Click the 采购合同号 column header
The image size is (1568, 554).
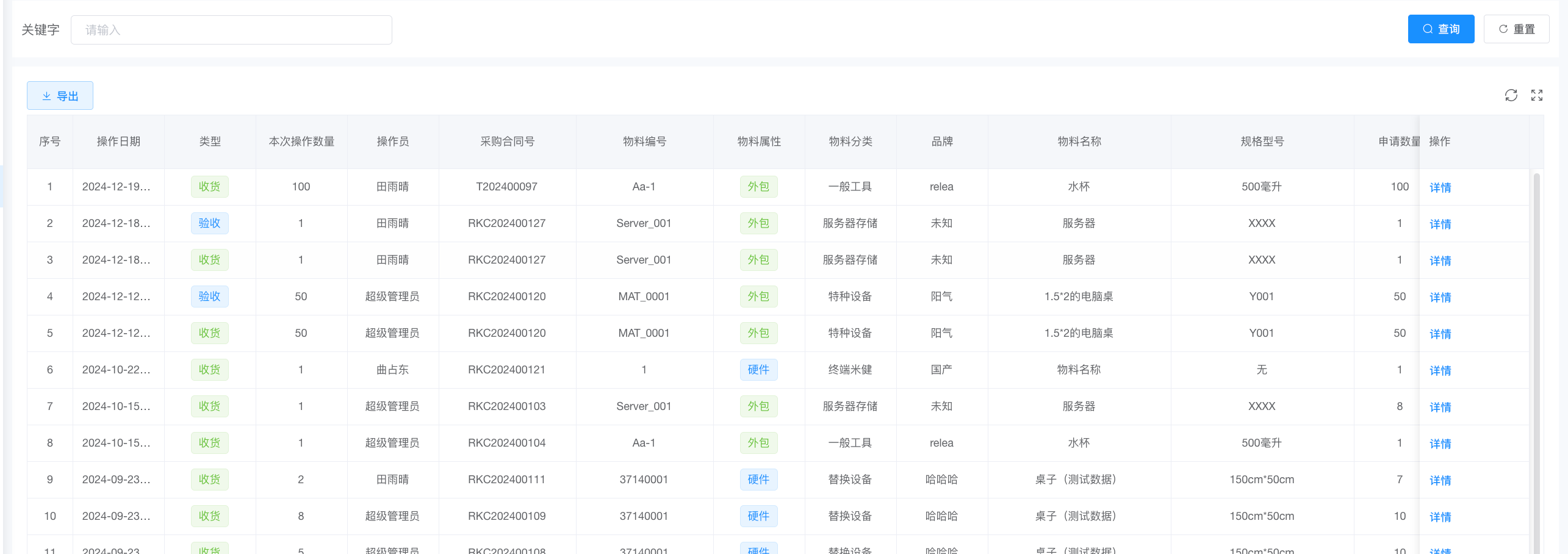pos(507,142)
